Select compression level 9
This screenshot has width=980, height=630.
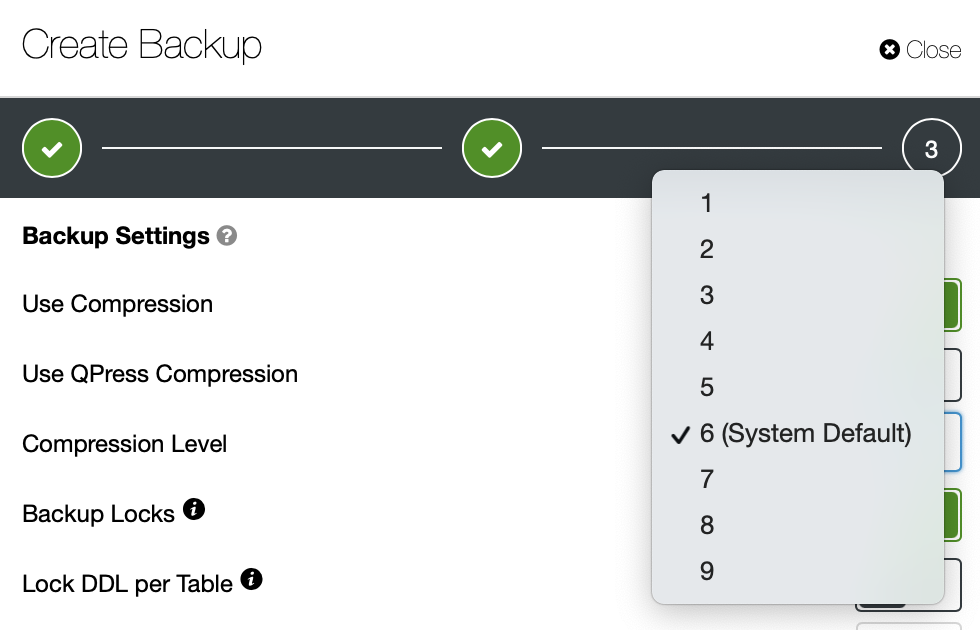click(798, 571)
